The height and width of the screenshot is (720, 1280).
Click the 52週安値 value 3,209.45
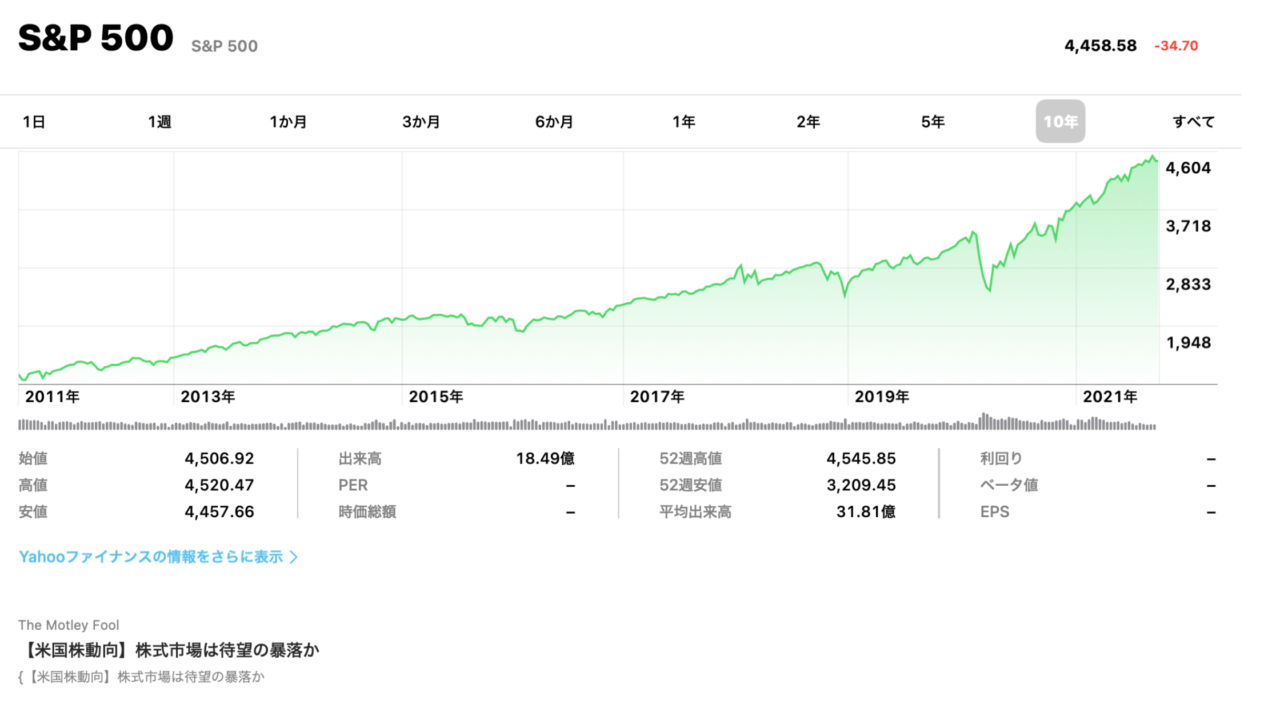(861, 485)
